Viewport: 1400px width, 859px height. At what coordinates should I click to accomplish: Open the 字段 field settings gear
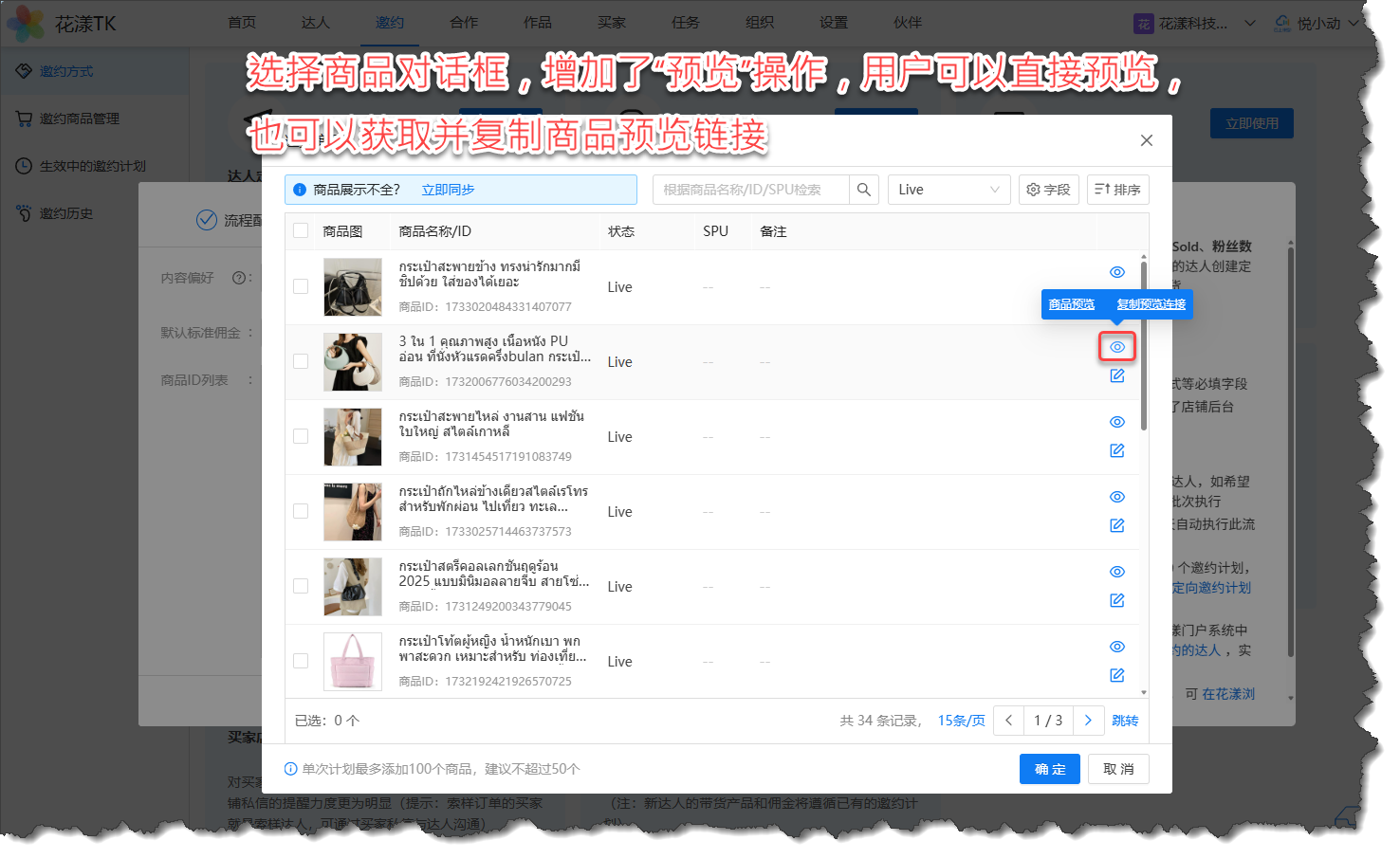click(x=1048, y=190)
